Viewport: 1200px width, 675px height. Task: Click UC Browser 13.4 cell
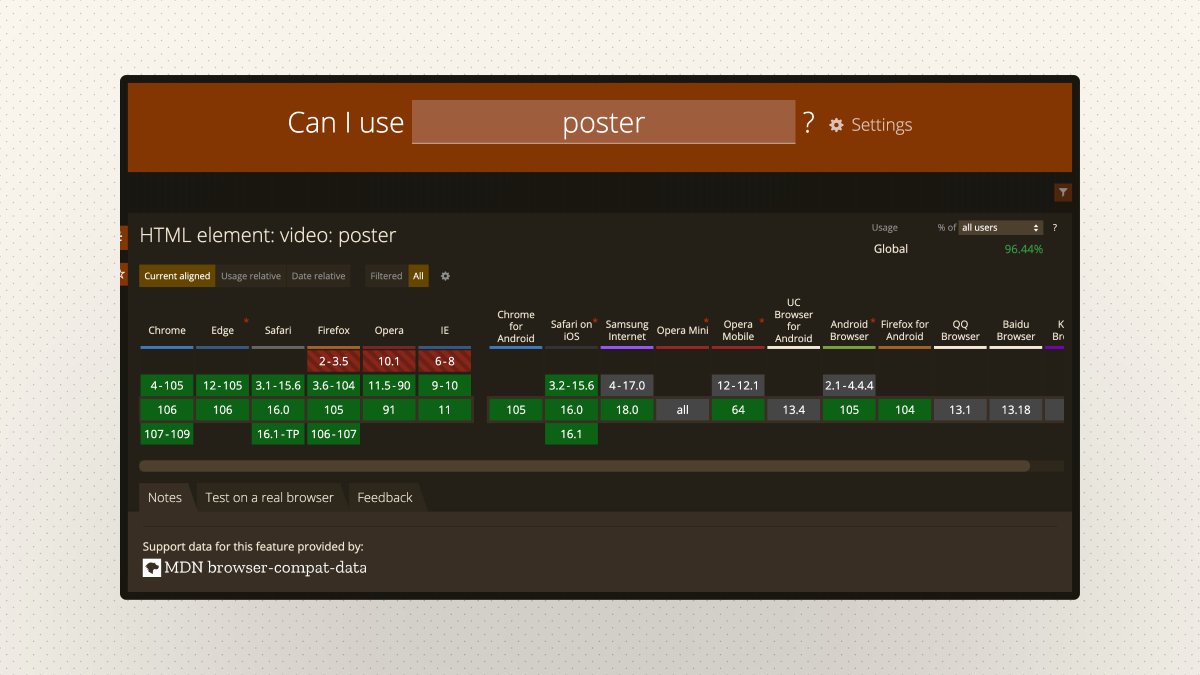794,410
